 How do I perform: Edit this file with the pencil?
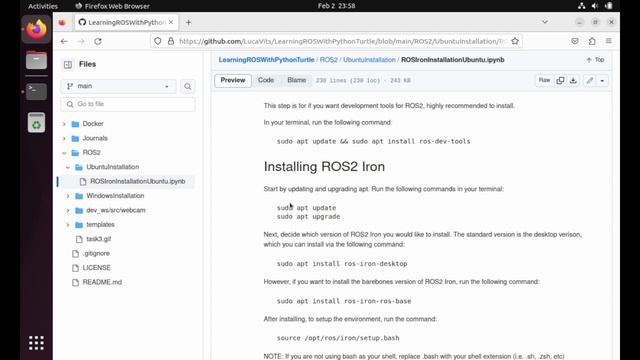click(590, 80)
